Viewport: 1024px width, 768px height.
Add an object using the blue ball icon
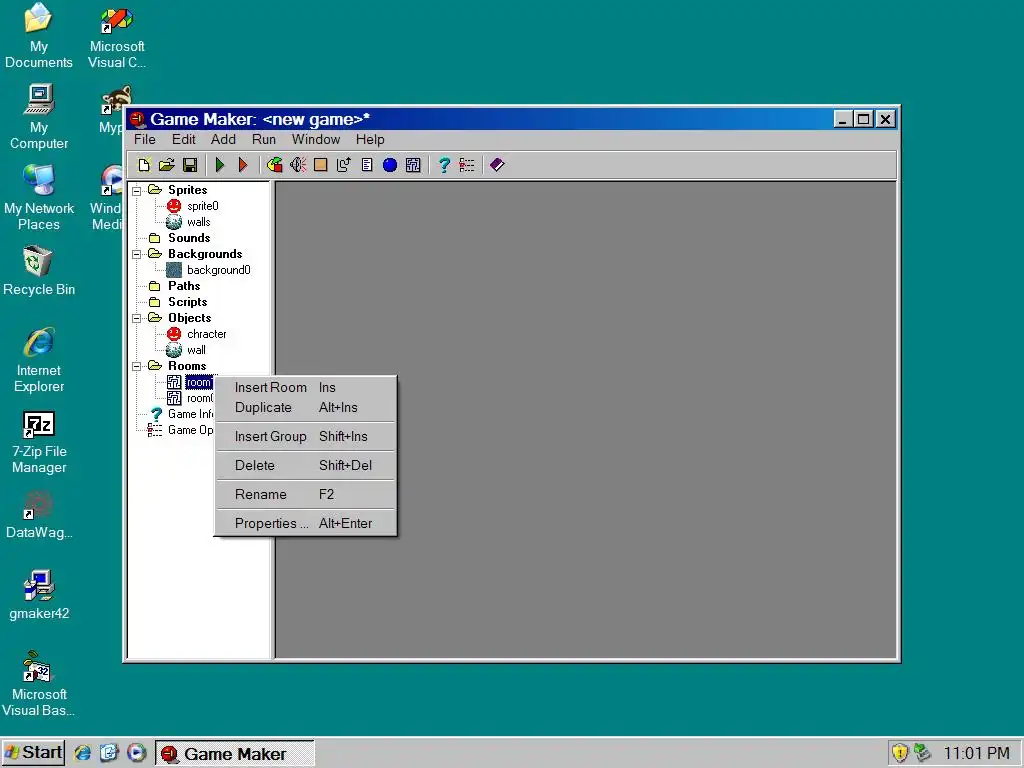pos(390,165)
